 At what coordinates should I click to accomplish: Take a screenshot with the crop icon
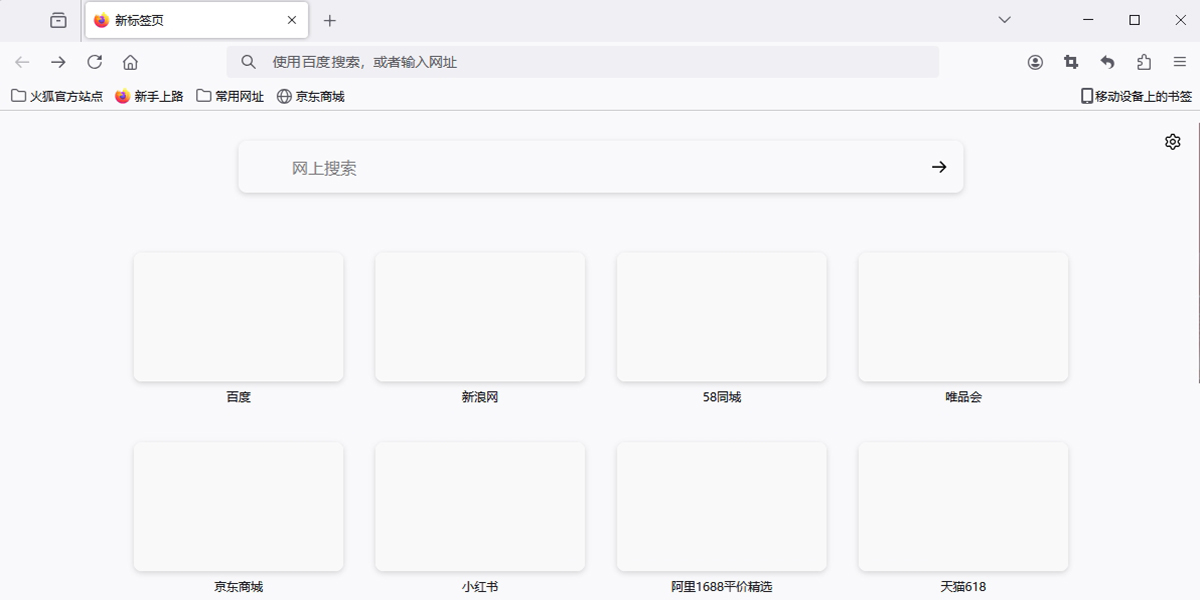pos(1071,62)
